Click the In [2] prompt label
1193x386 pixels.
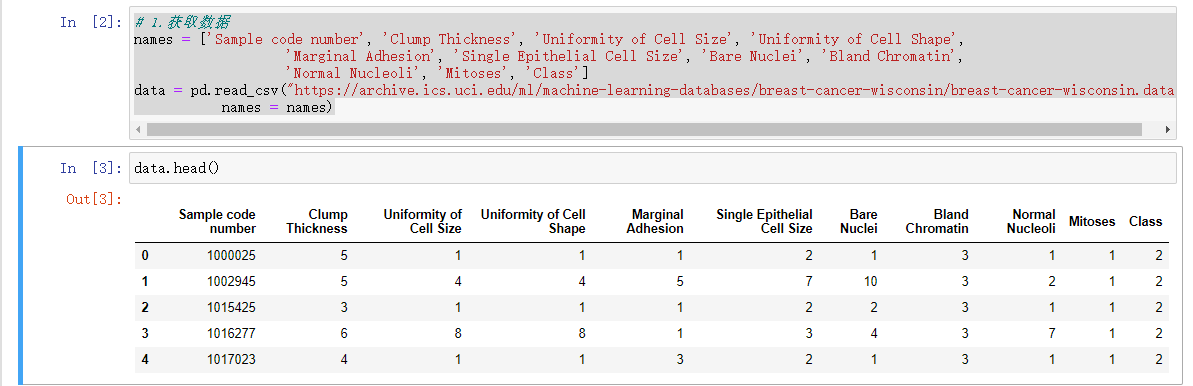[91, 22]
